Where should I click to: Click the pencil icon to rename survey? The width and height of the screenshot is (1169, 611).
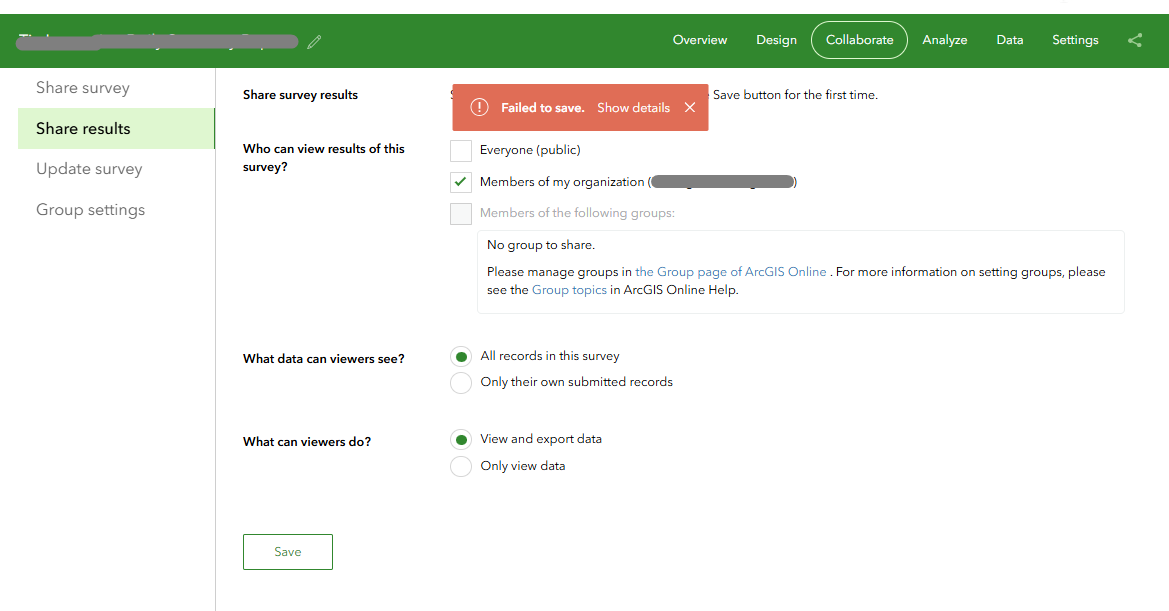(314, 42)
